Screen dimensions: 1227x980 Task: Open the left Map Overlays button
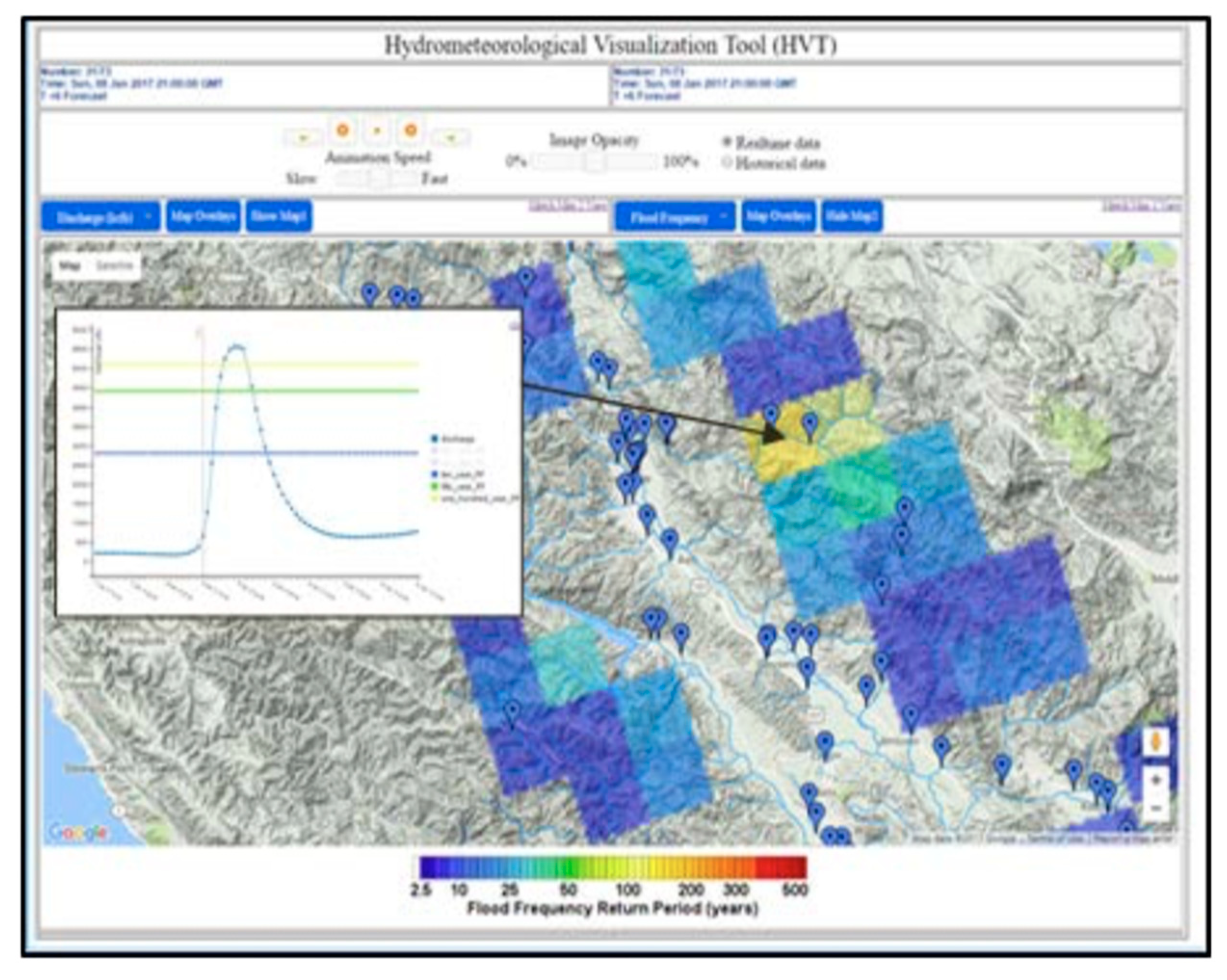[203, 216]
